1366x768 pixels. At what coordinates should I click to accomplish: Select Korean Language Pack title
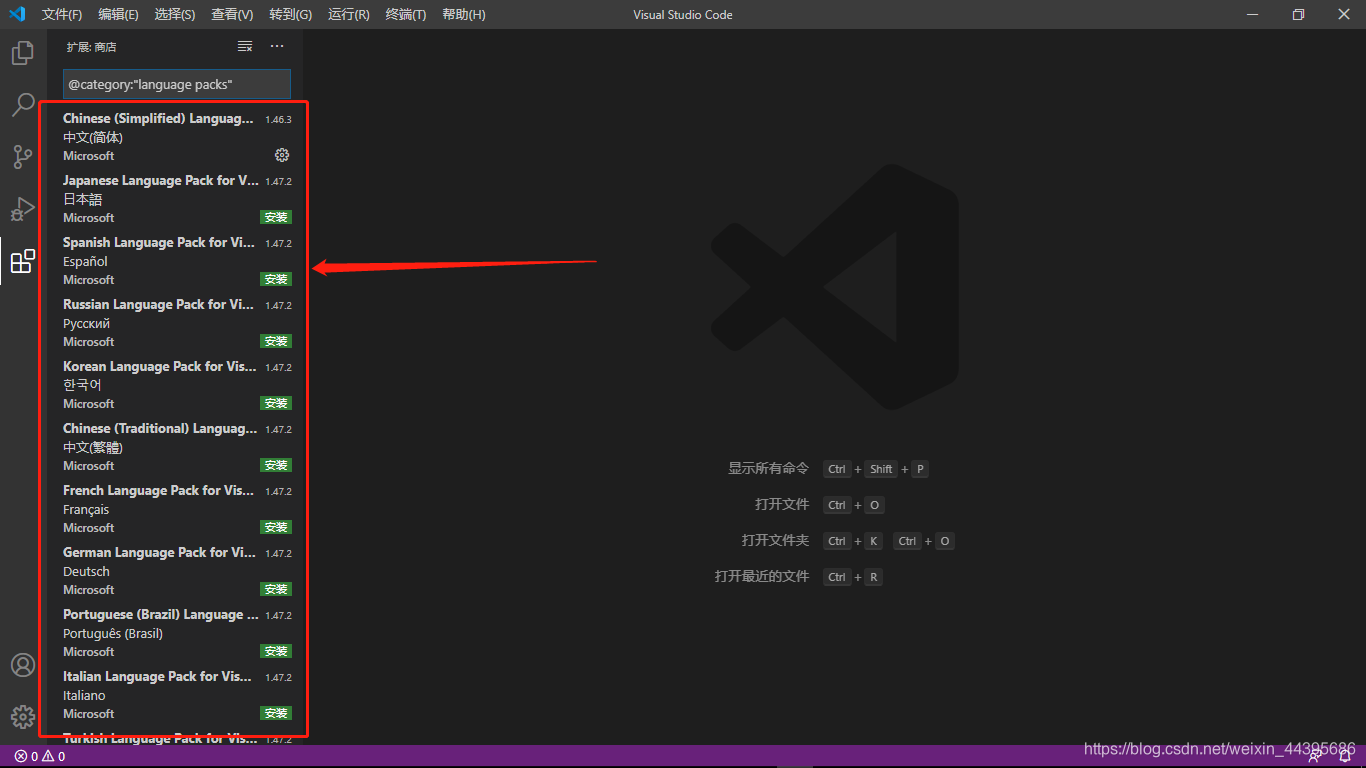coord(160,367)
